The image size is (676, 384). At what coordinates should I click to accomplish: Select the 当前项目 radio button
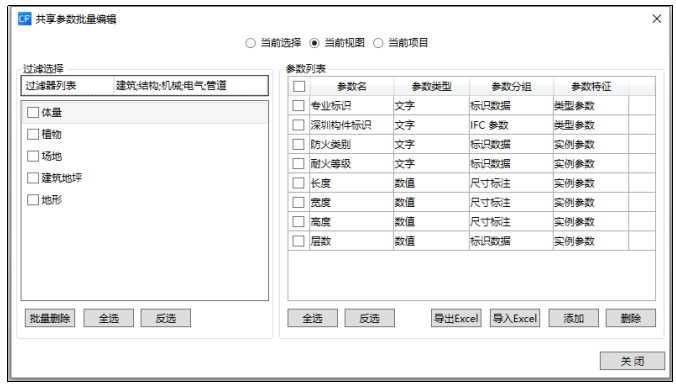[378, 43]
